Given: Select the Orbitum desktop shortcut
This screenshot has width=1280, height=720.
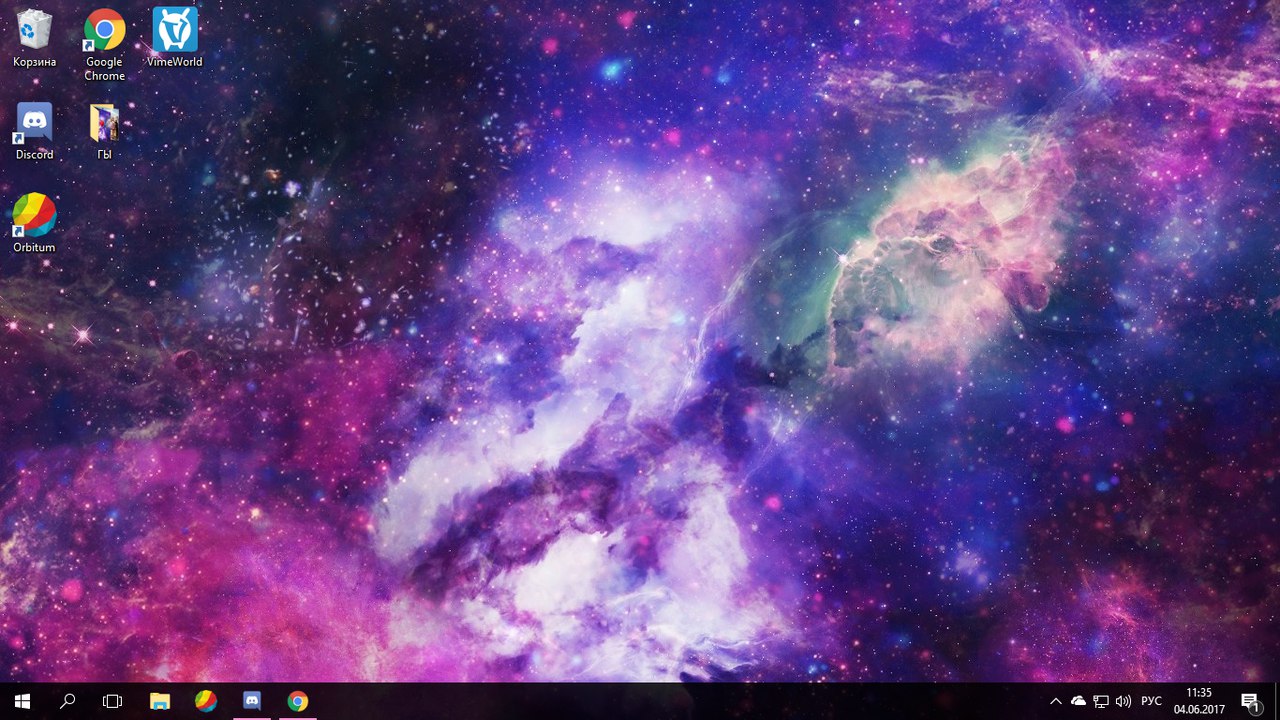Looking at the screenshot, I should point(34,224).
